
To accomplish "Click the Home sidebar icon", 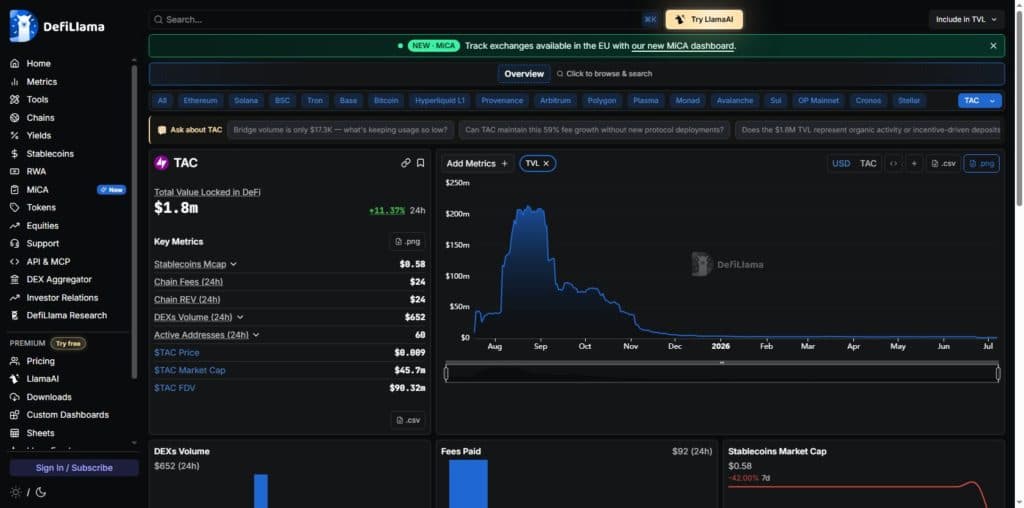I will [14, 63].
